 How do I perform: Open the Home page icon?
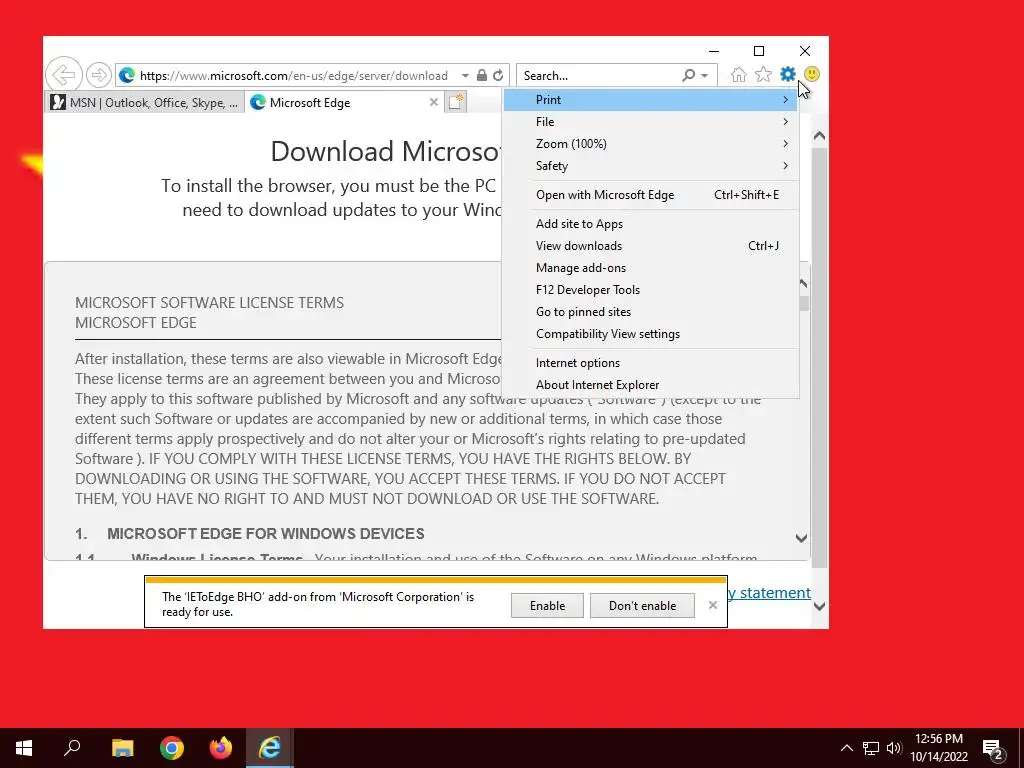[739, 74]
